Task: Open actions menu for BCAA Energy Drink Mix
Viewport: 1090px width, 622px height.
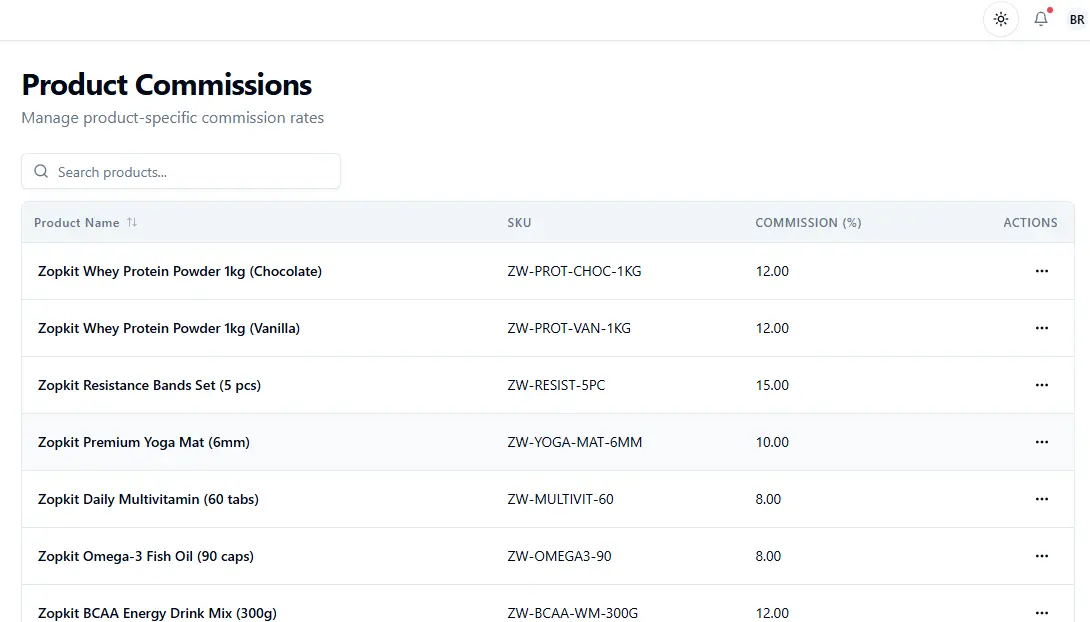Action: [x=1041, y=612]
